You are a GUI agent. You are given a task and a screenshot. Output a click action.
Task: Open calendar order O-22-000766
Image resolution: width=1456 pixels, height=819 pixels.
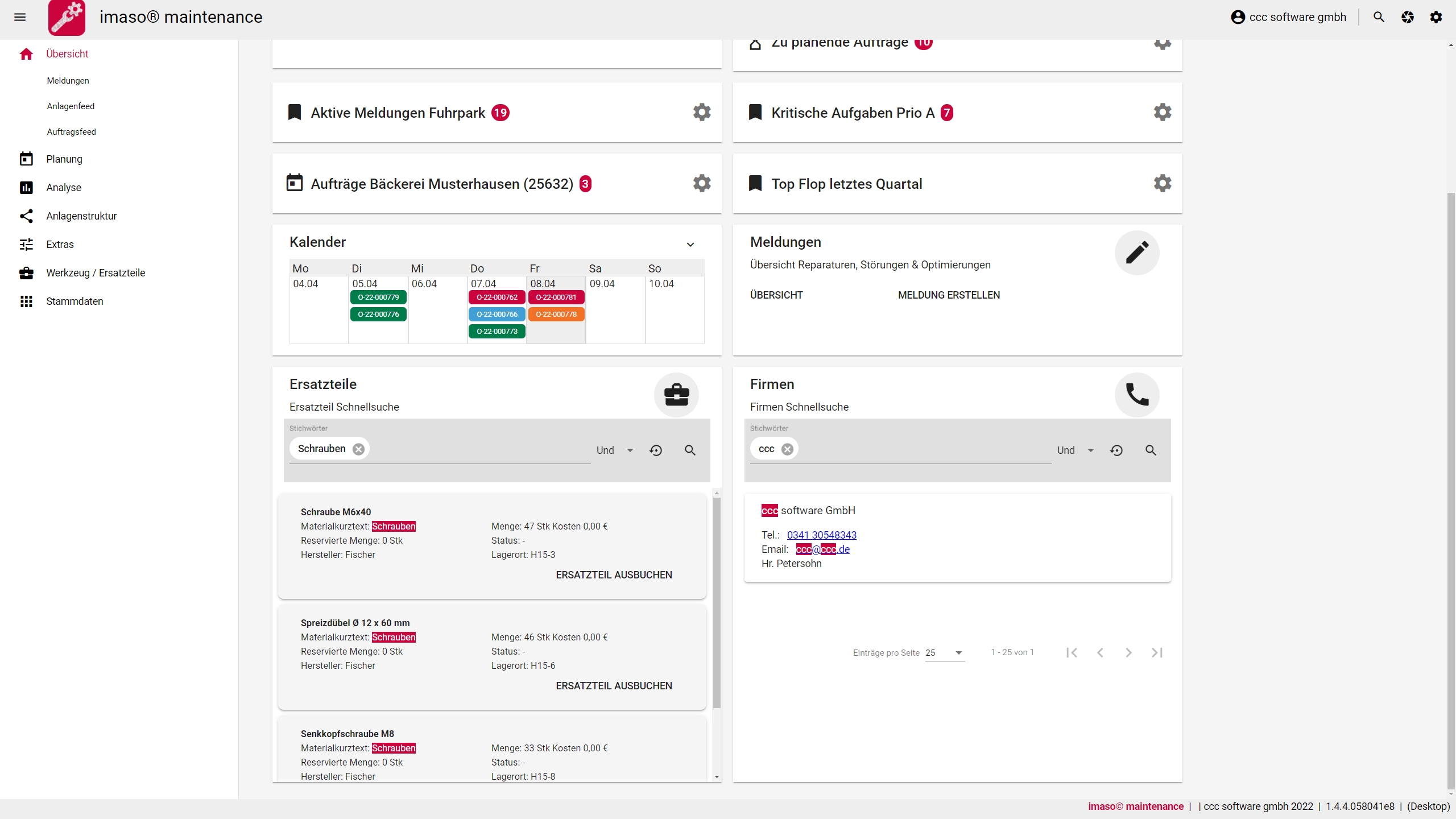coord(497,315)
